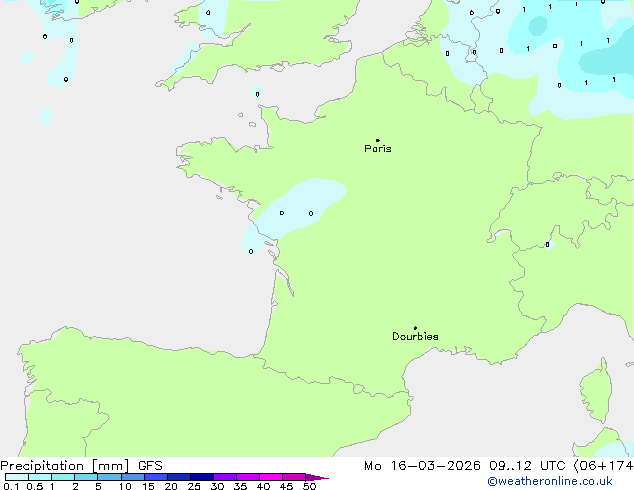Click the date "Mo 16-03-2026"
Viewport: 634px width, 490px height.
tap(423, 466)
